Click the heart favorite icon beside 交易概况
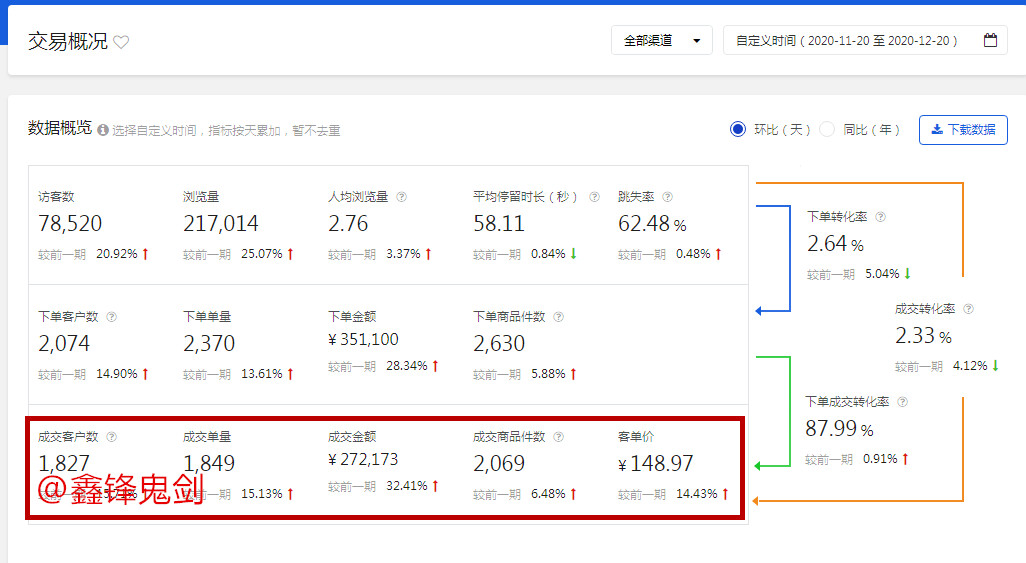This screenshot has width=1026, height=563. 121,42
